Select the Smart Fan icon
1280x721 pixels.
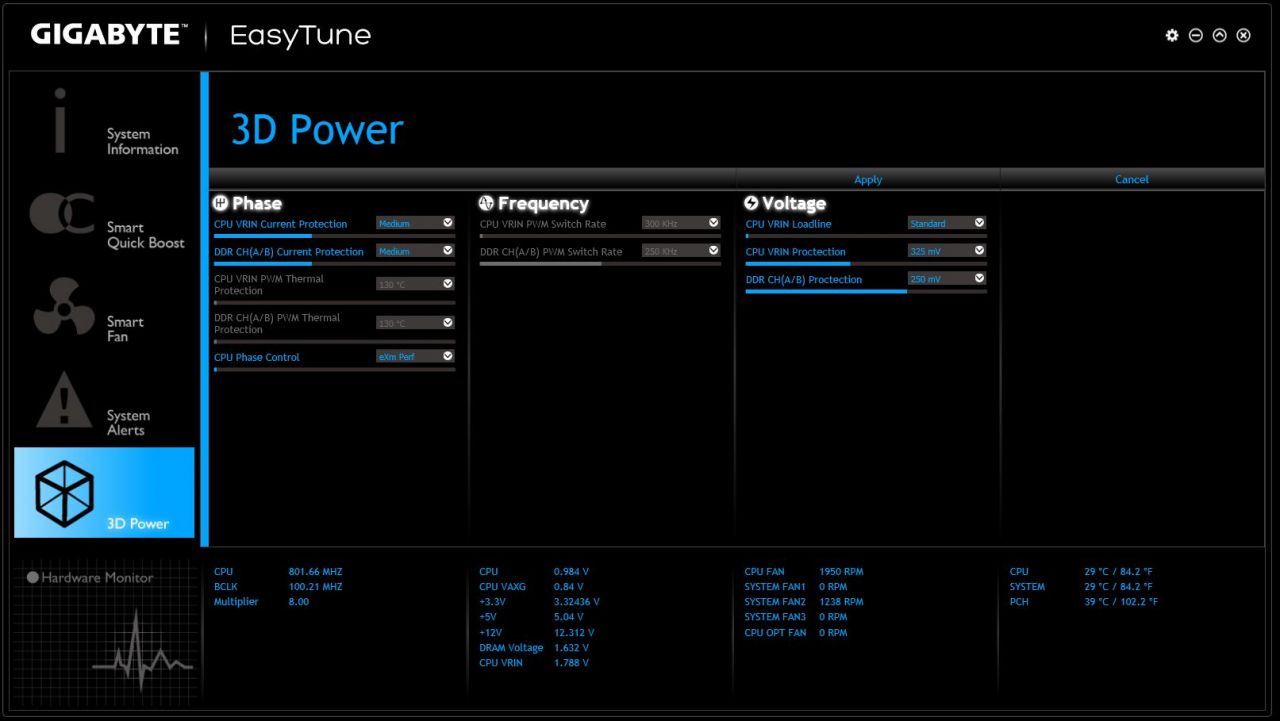63,307
